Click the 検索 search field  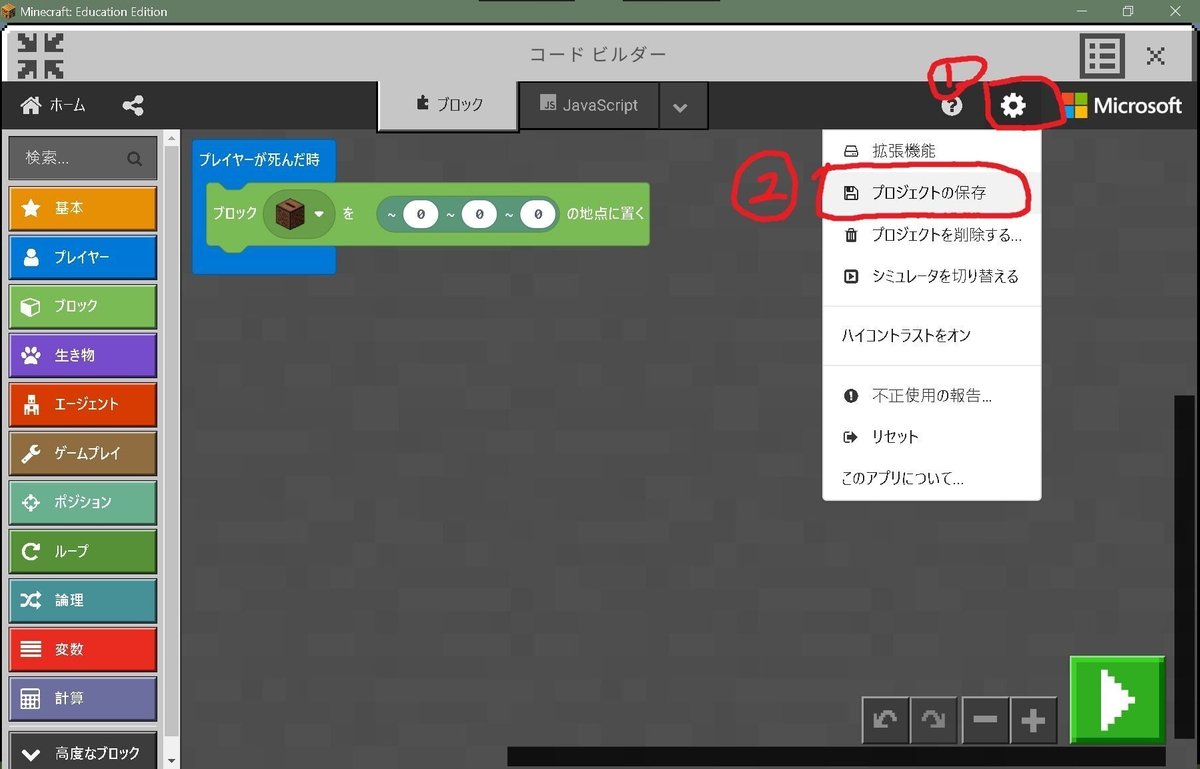click(x=83, y=158)
